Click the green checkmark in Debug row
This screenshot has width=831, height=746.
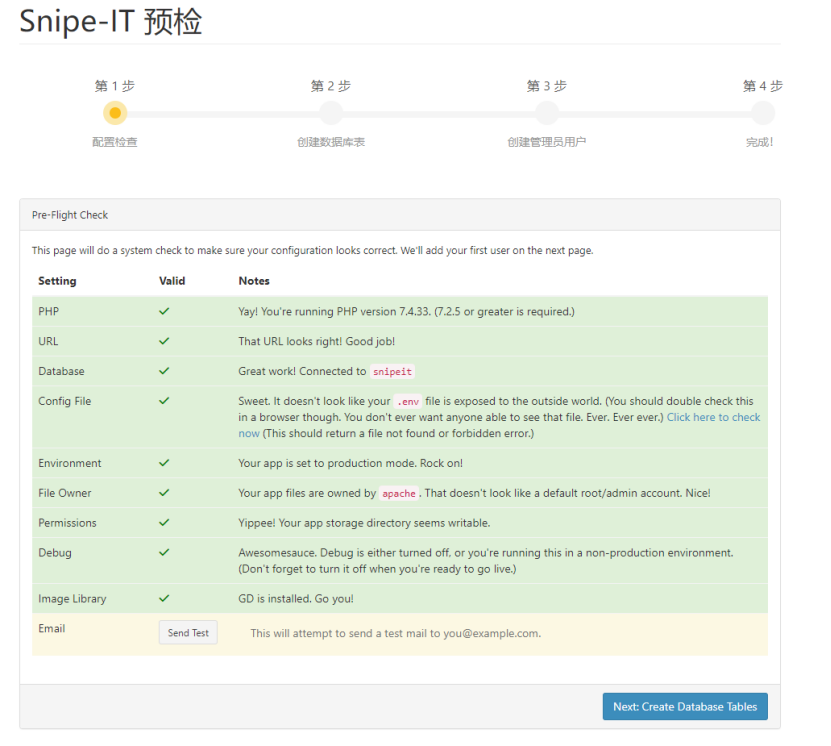tap(164, 552)
